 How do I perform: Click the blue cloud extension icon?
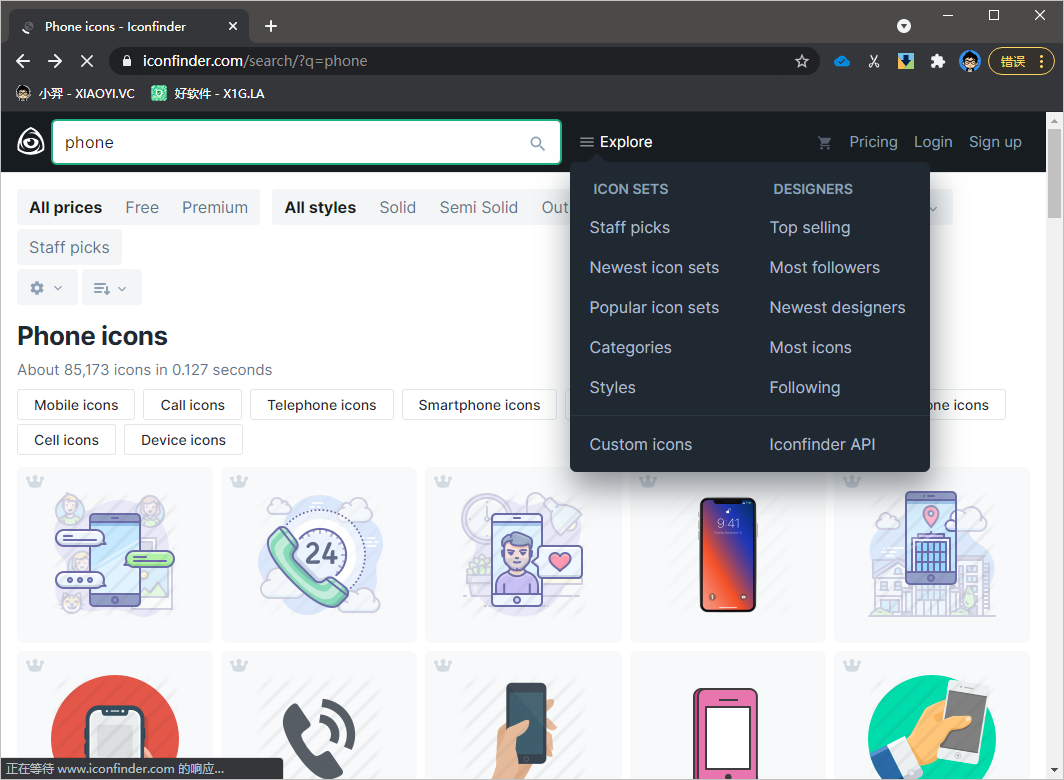click(842, 61)
